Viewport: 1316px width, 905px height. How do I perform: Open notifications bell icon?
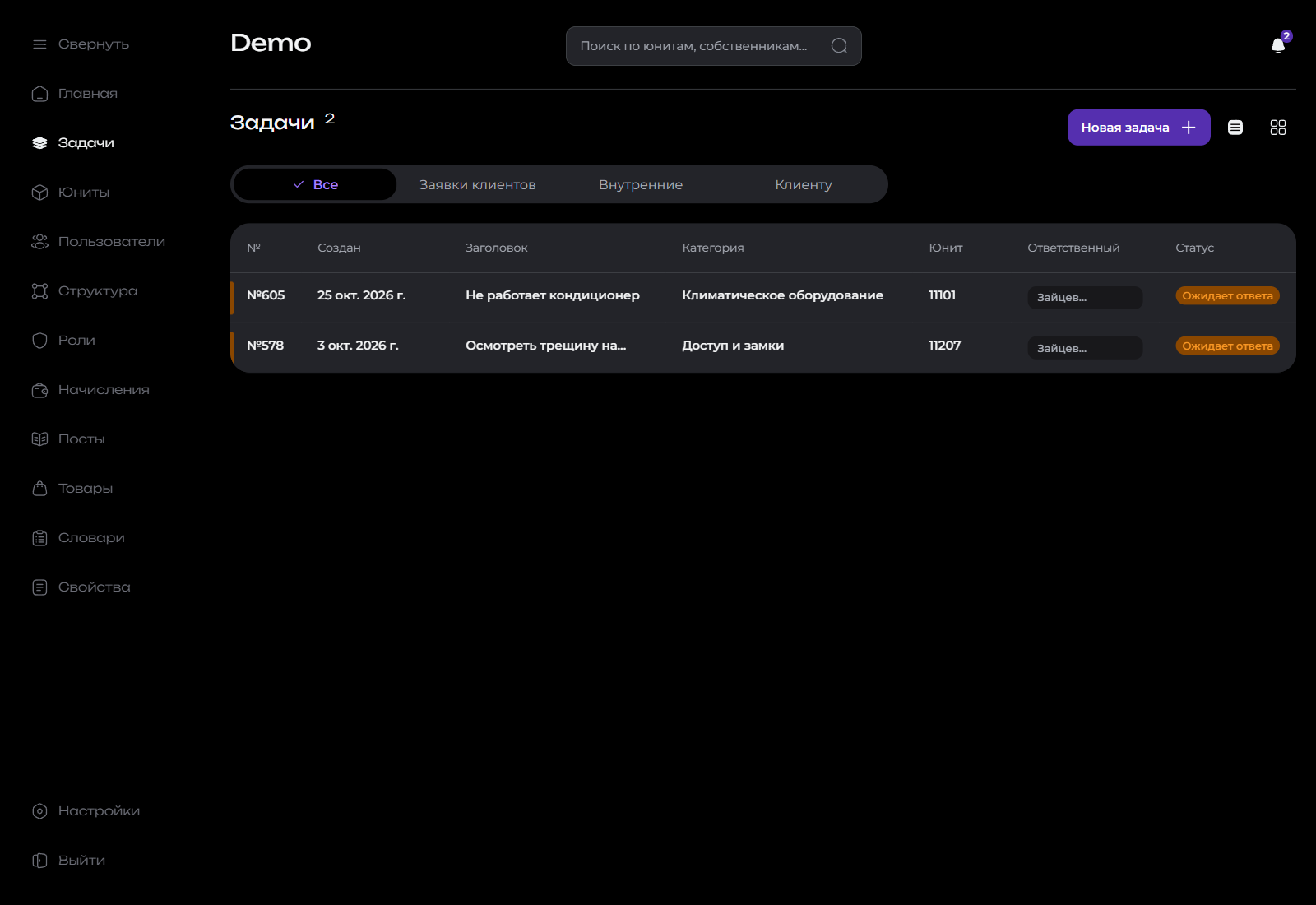tap(1278, 45)
